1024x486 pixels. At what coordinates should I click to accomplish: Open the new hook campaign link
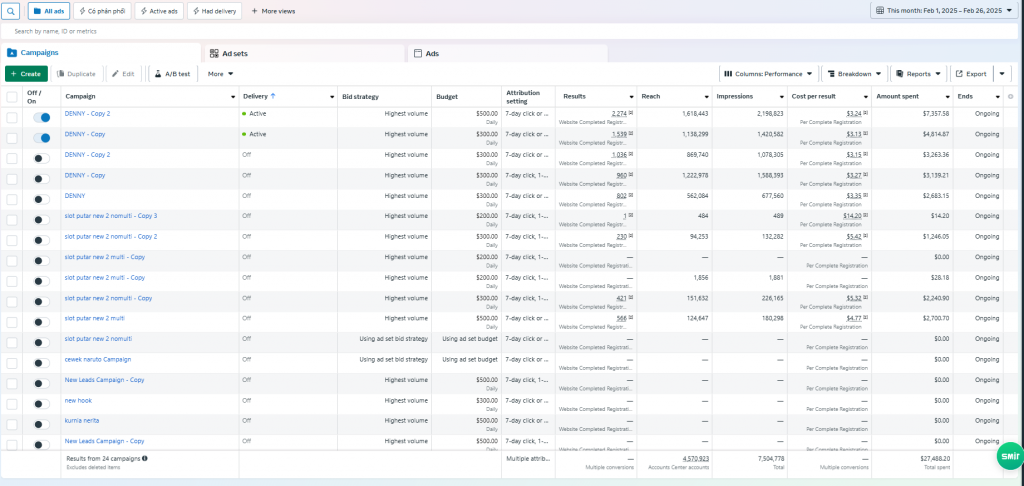point(78,400)
